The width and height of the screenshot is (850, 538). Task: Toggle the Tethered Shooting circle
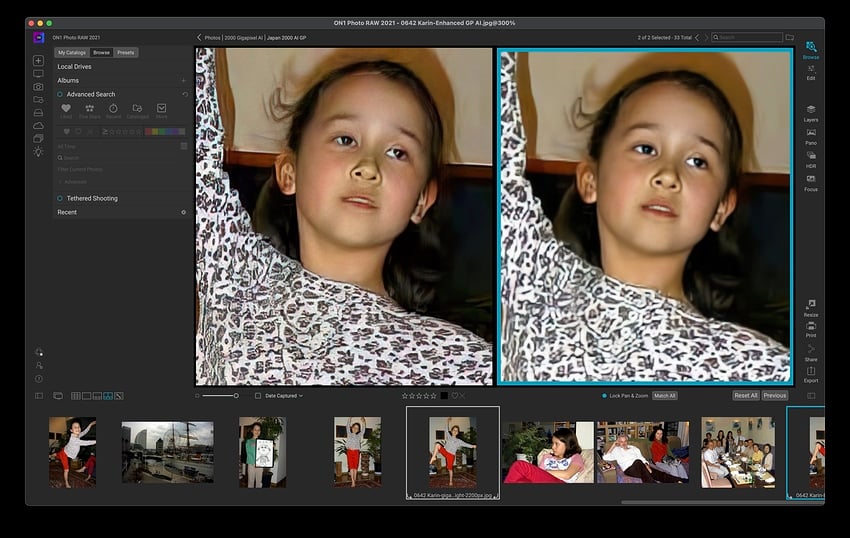pos(60,198)
